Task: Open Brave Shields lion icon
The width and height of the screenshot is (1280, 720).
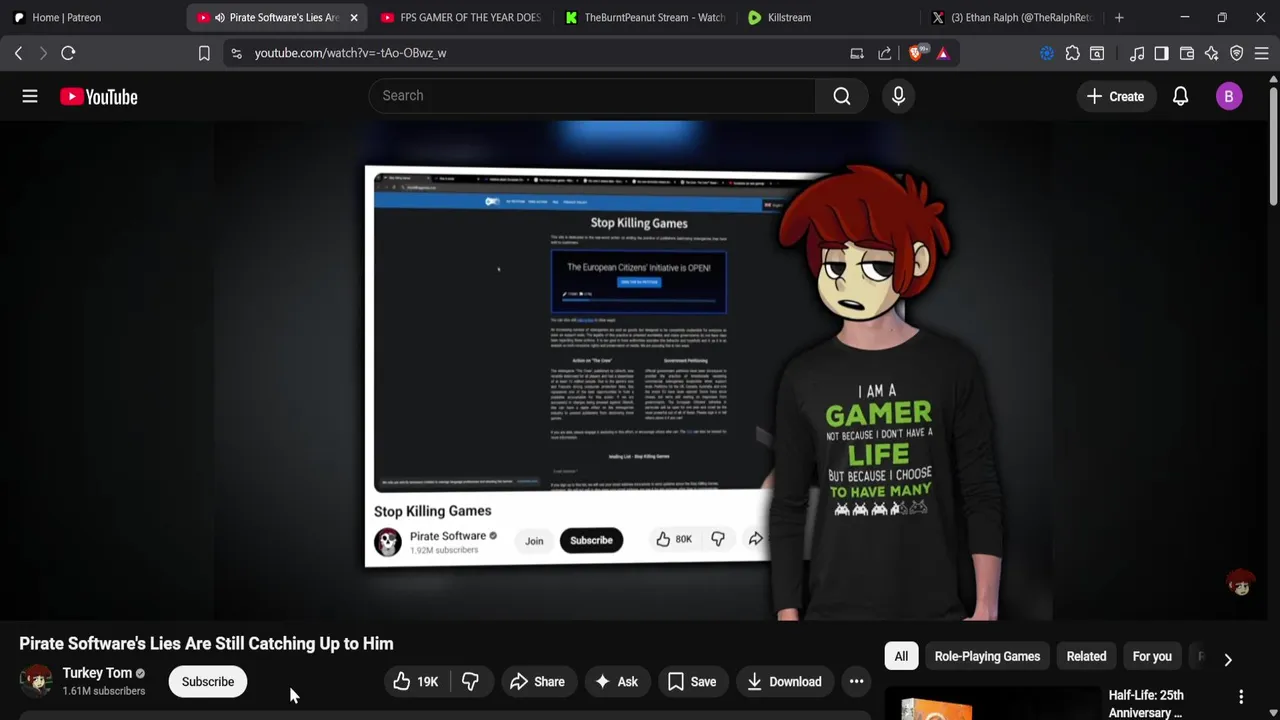Action: (916, 53)
